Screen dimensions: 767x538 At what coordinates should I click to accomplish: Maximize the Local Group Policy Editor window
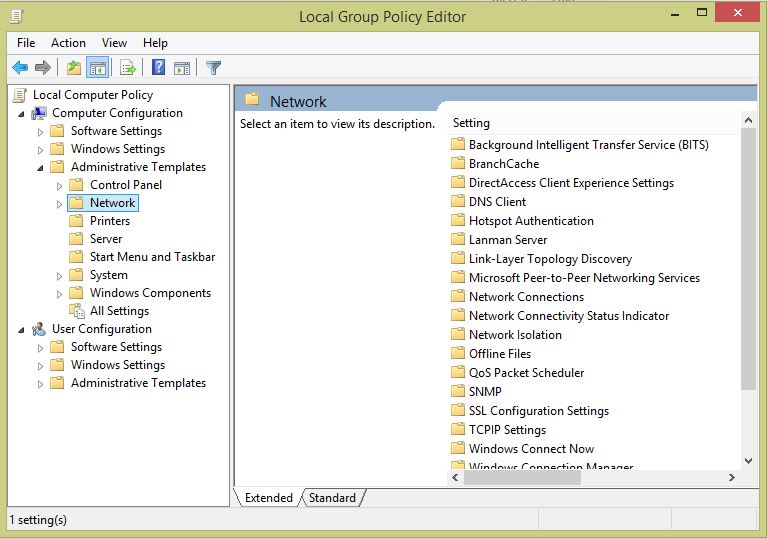click(x=702, y=13)
